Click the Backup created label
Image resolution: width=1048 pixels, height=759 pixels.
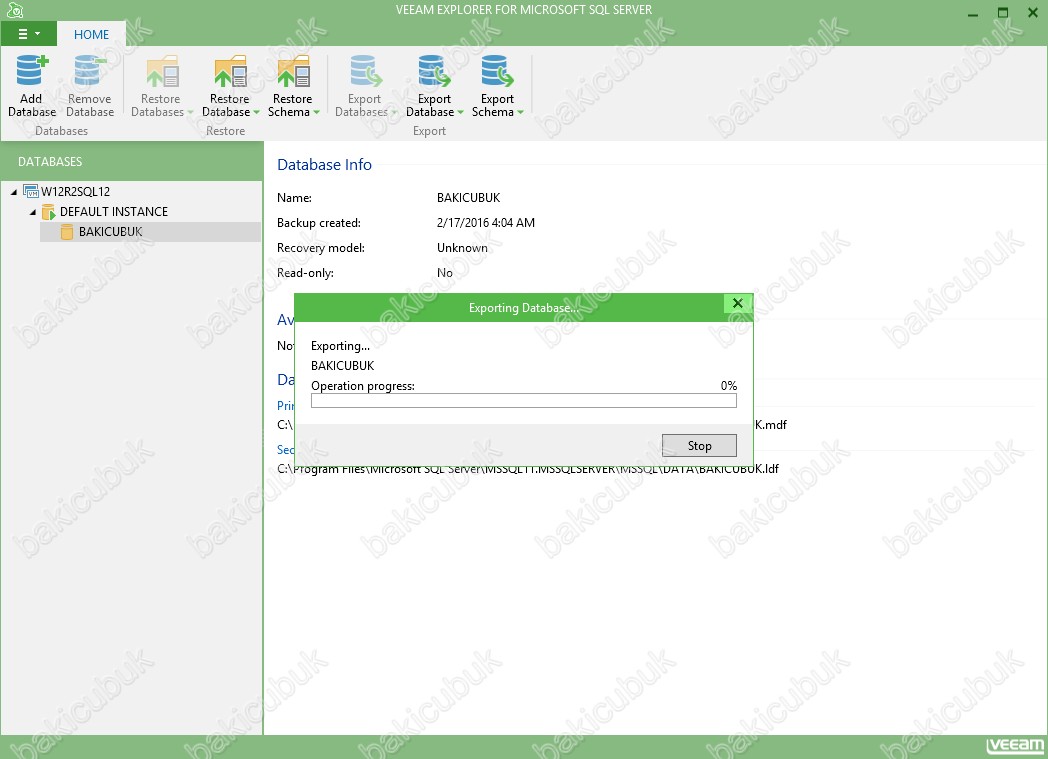point(319,222)
